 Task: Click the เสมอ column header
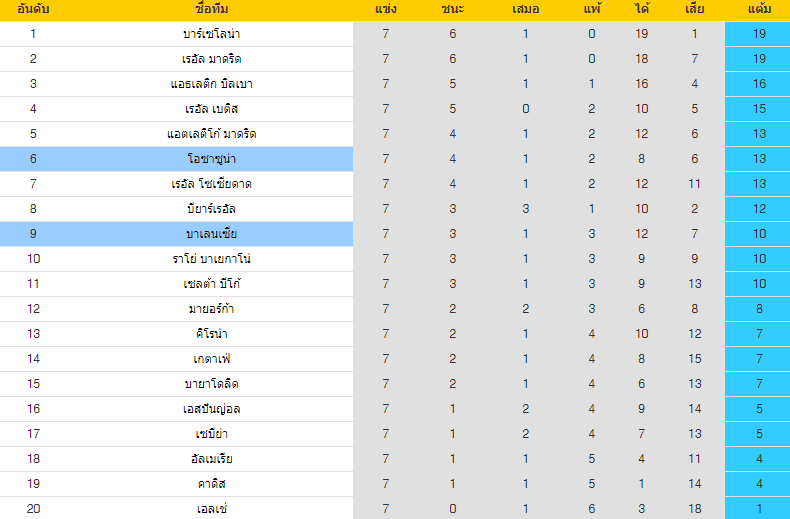click(525, 9)
